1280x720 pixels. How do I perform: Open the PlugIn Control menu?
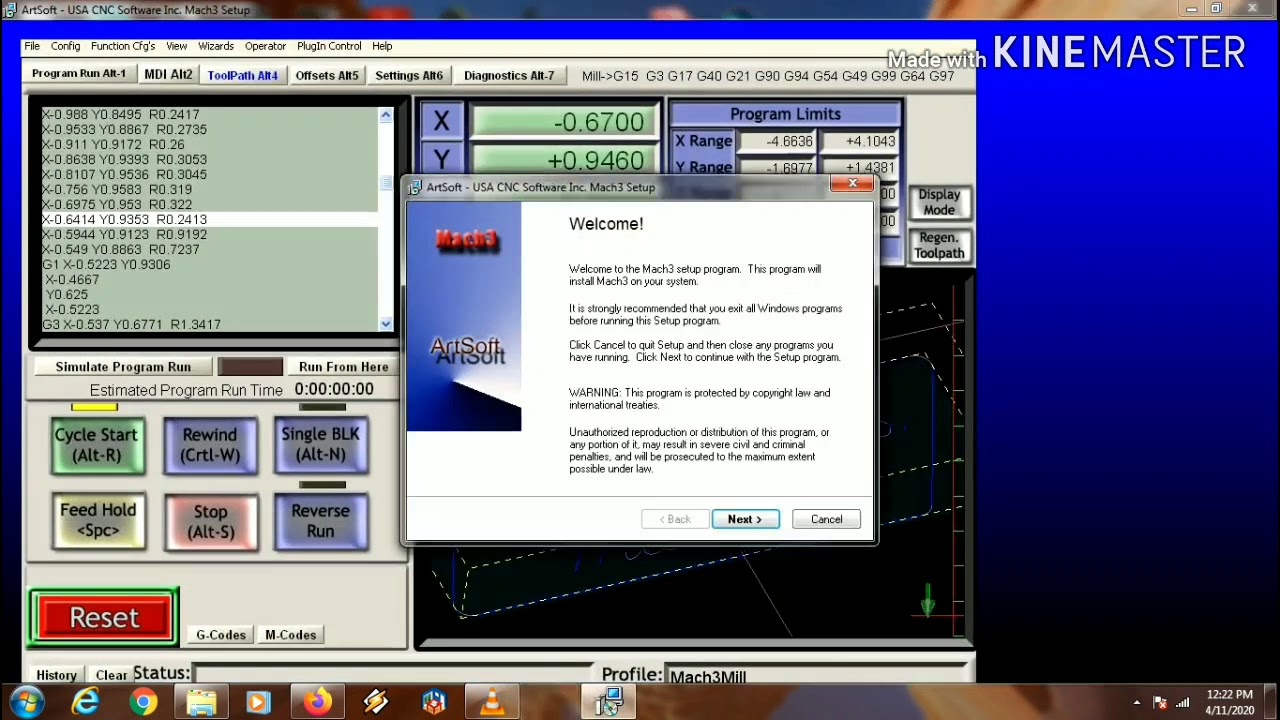point(329,46)
